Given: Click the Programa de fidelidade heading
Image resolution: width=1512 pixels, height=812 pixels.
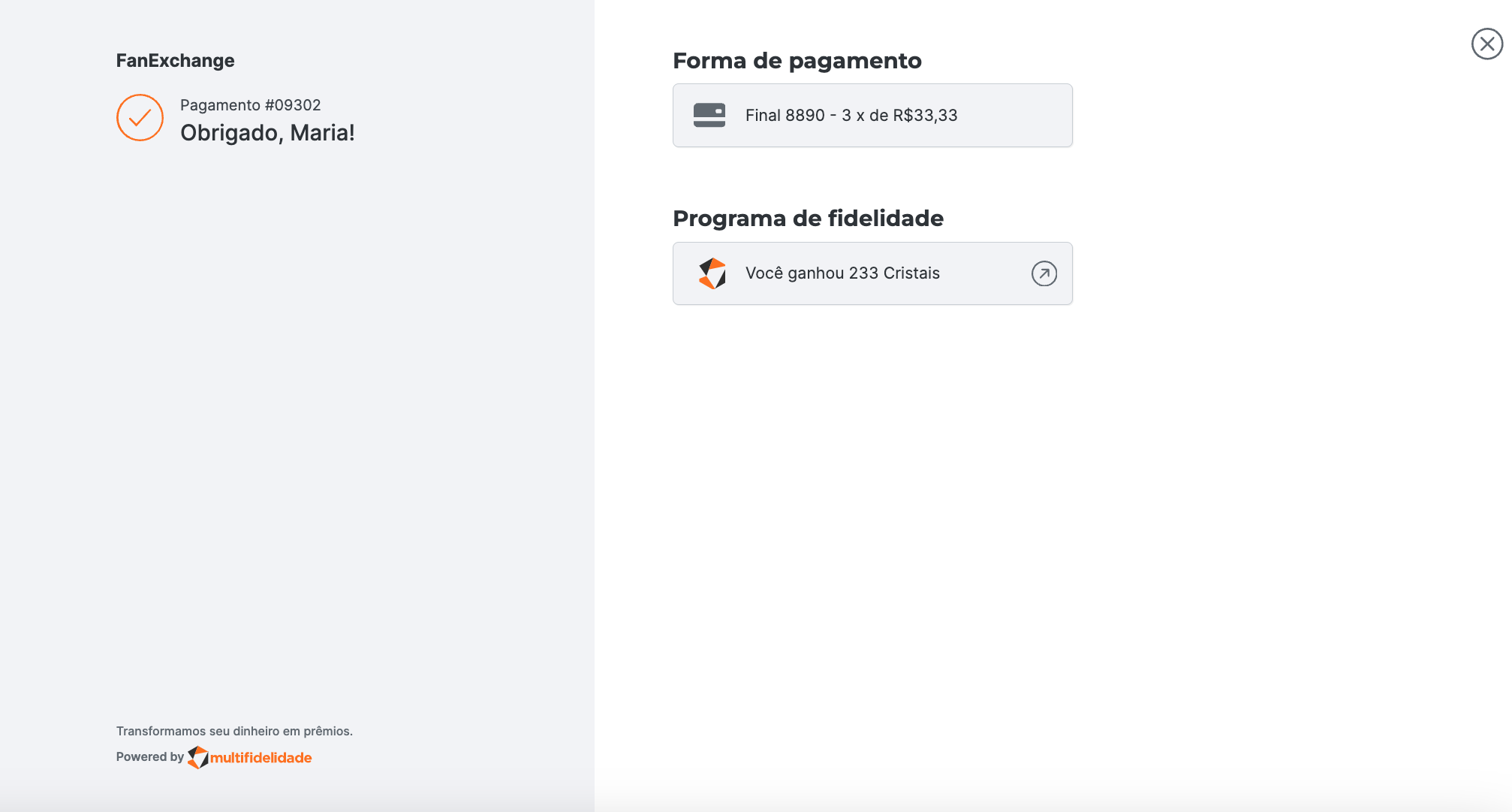Looking at the screenshot, I should (x=808, y=219).
